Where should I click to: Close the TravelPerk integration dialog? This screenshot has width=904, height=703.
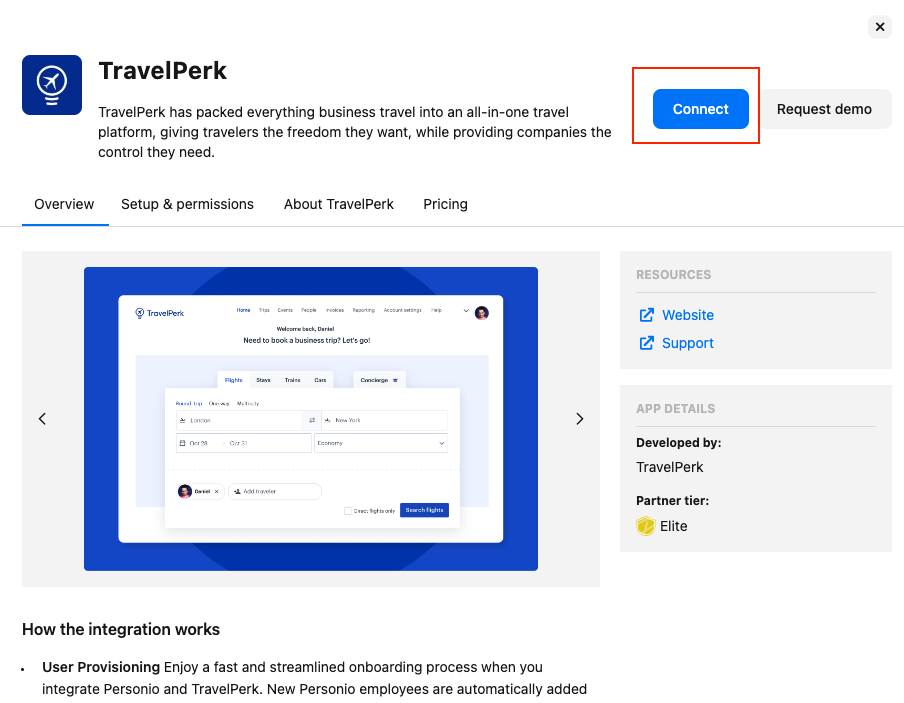tap(880, 27)
